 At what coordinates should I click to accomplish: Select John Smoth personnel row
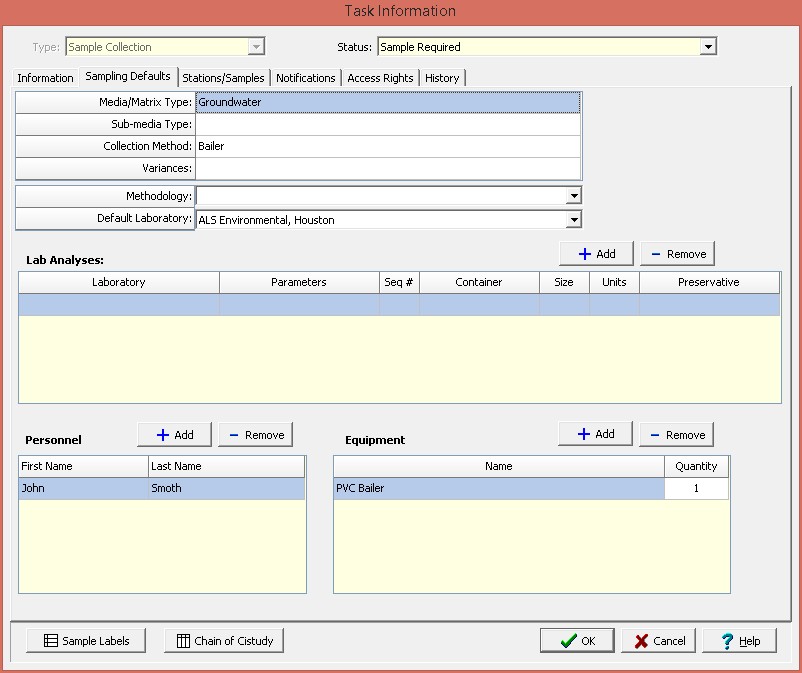[x=162, y=489]
